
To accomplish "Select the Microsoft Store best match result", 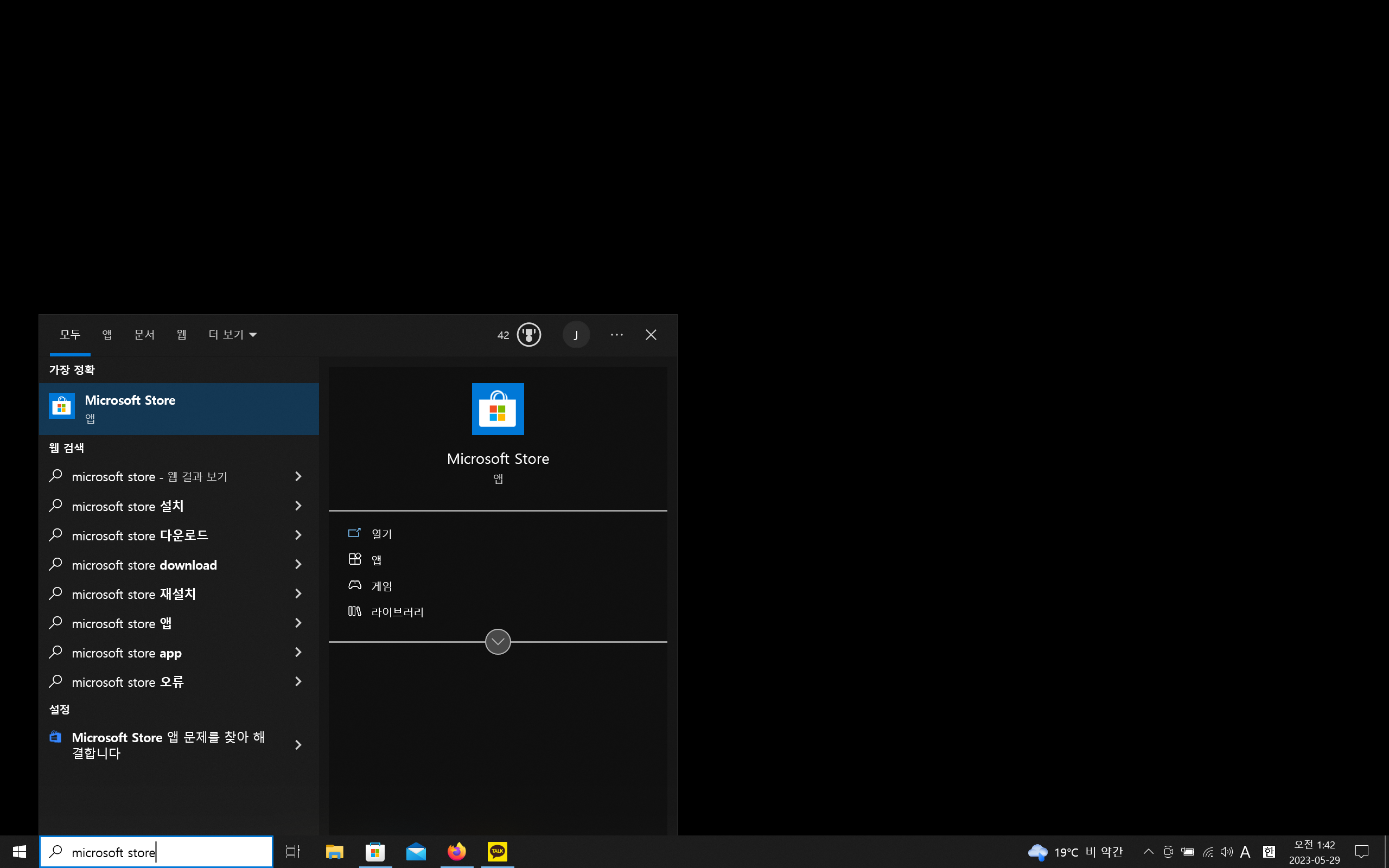I will pos(179,409).
